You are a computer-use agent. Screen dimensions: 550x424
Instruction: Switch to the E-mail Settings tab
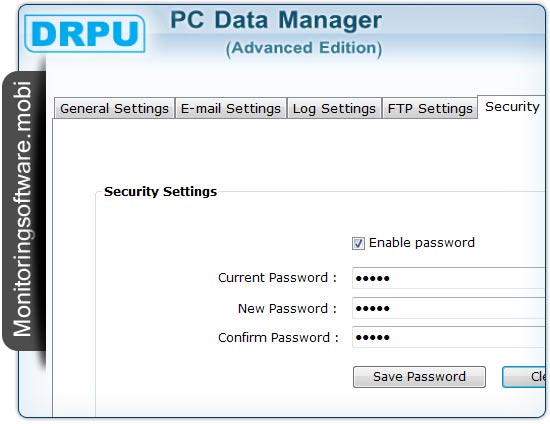231,108
